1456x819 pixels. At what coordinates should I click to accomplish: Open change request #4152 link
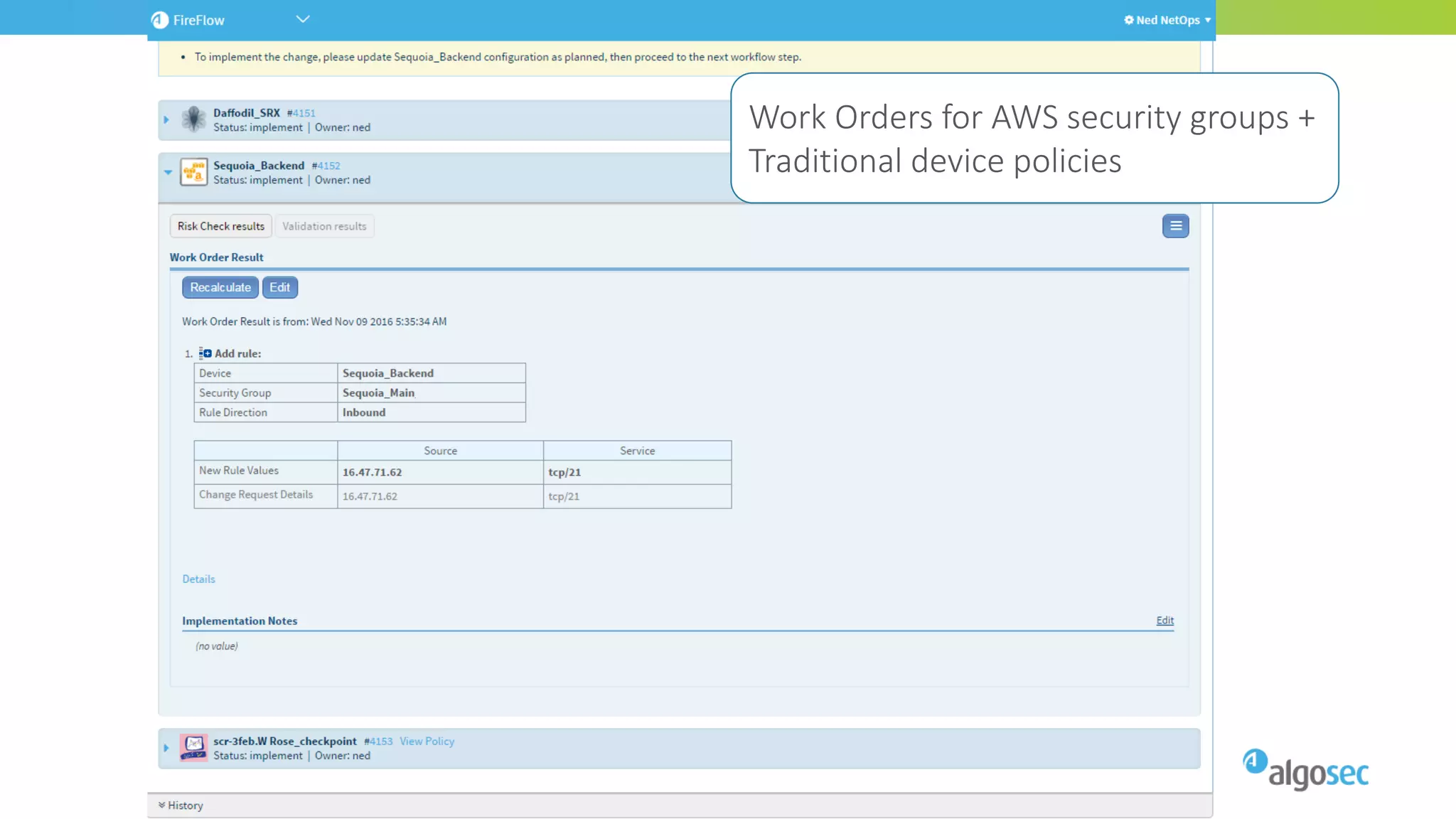pyautogui.click(x=326, y=166)
